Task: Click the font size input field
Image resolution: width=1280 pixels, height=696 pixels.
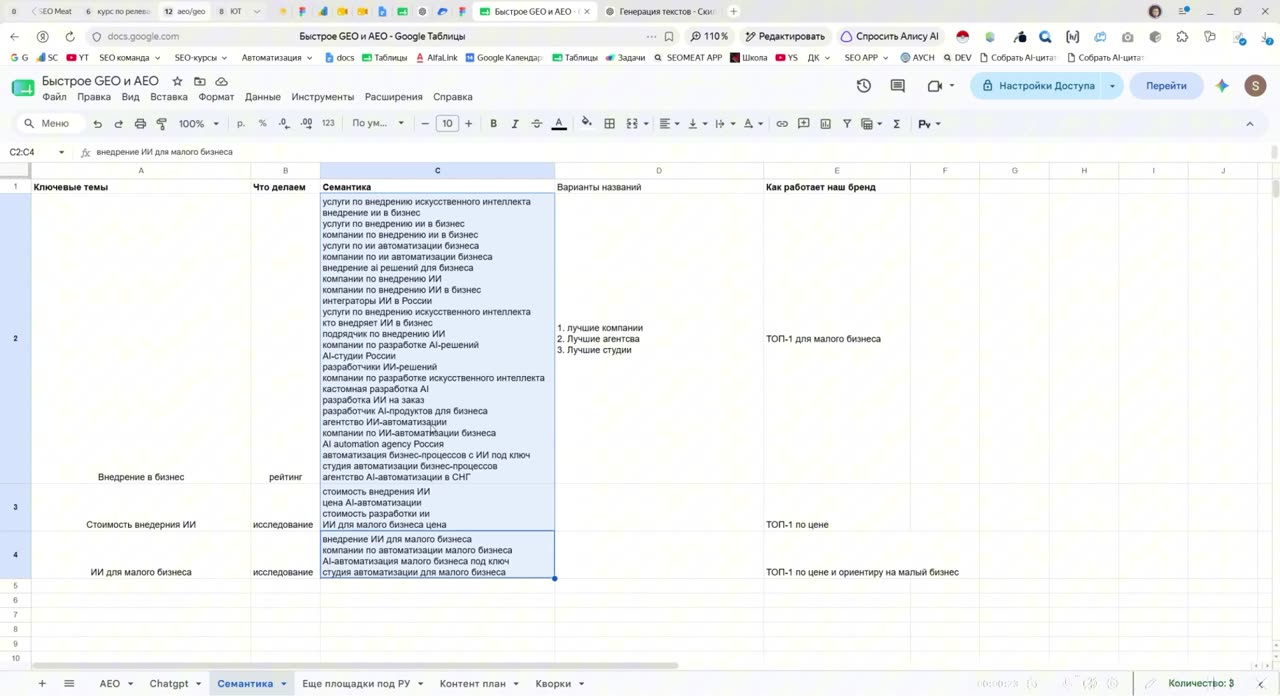Action: tap(447, 124)
